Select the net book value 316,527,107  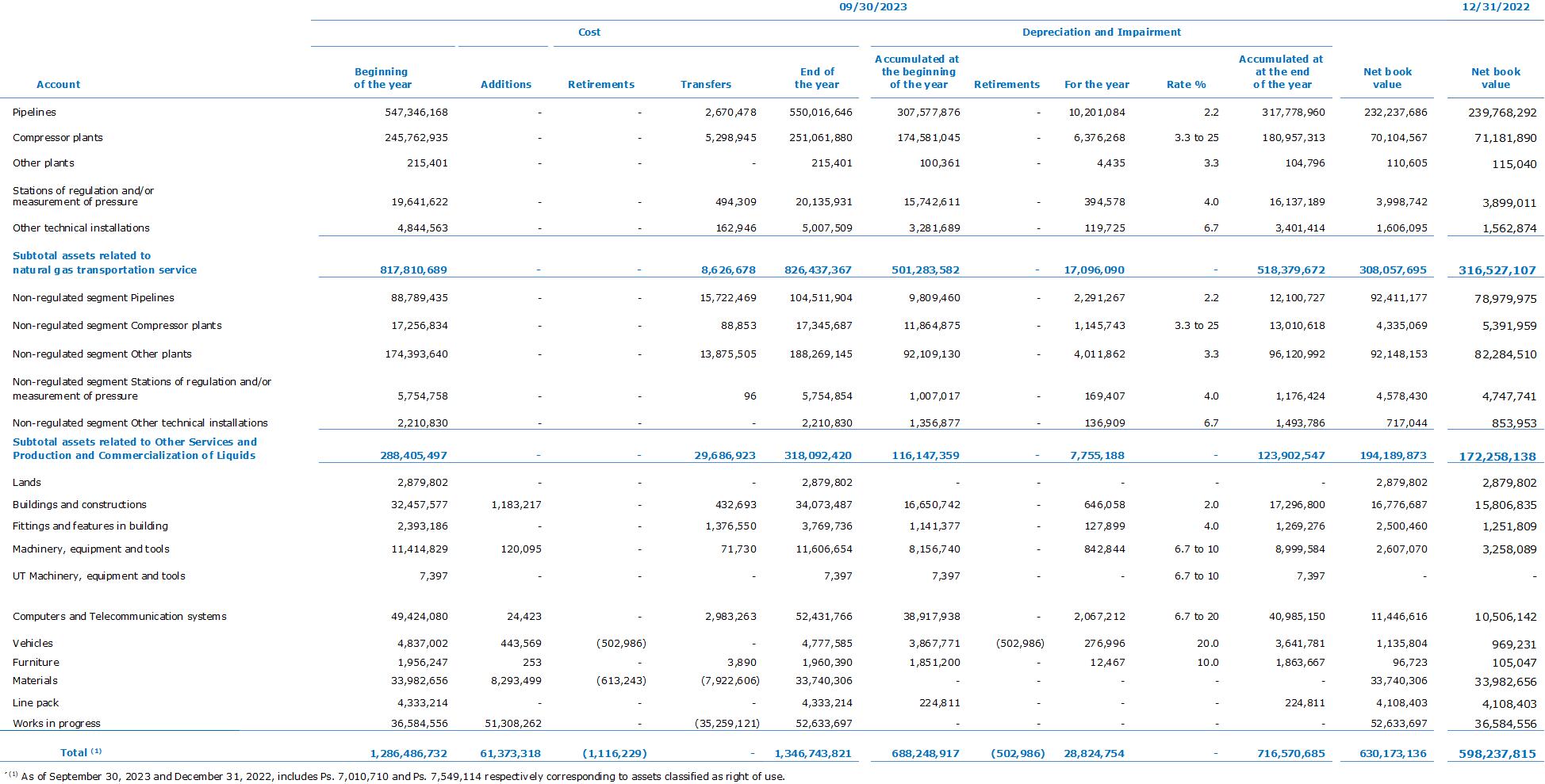point(1497,271)
